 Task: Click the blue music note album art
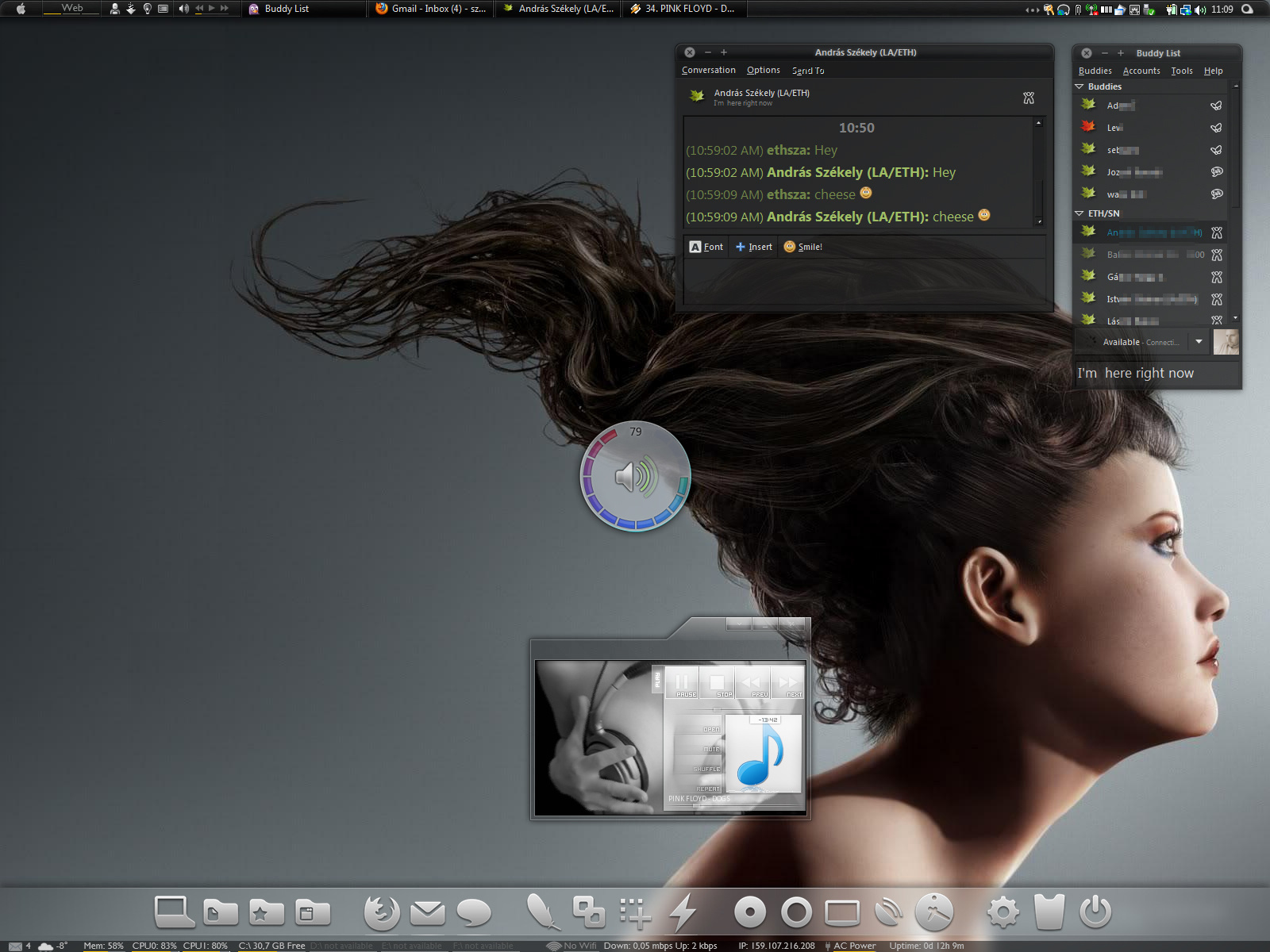pyautogui.click(x=763, y=754)
